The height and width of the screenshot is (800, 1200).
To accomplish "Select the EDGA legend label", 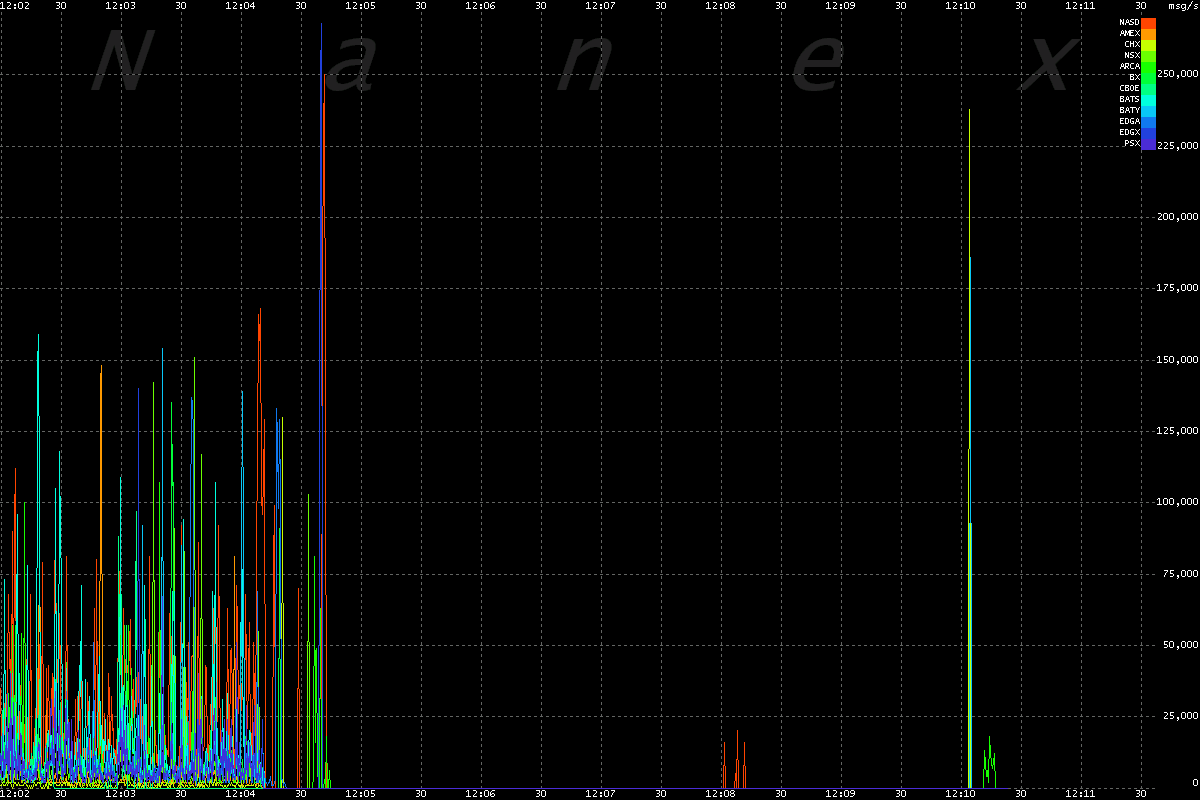I will click(1129, 121).
